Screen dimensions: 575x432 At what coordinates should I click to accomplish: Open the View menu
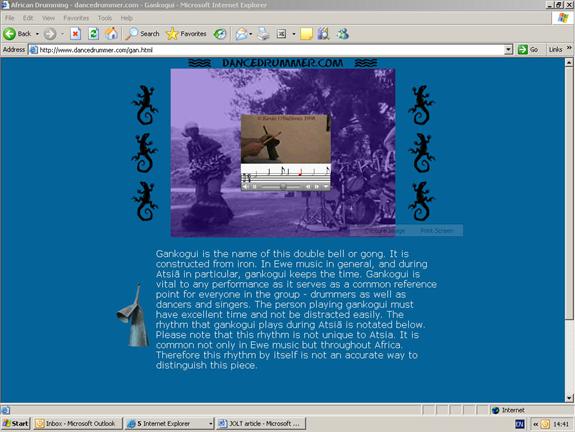coord(48,18)
